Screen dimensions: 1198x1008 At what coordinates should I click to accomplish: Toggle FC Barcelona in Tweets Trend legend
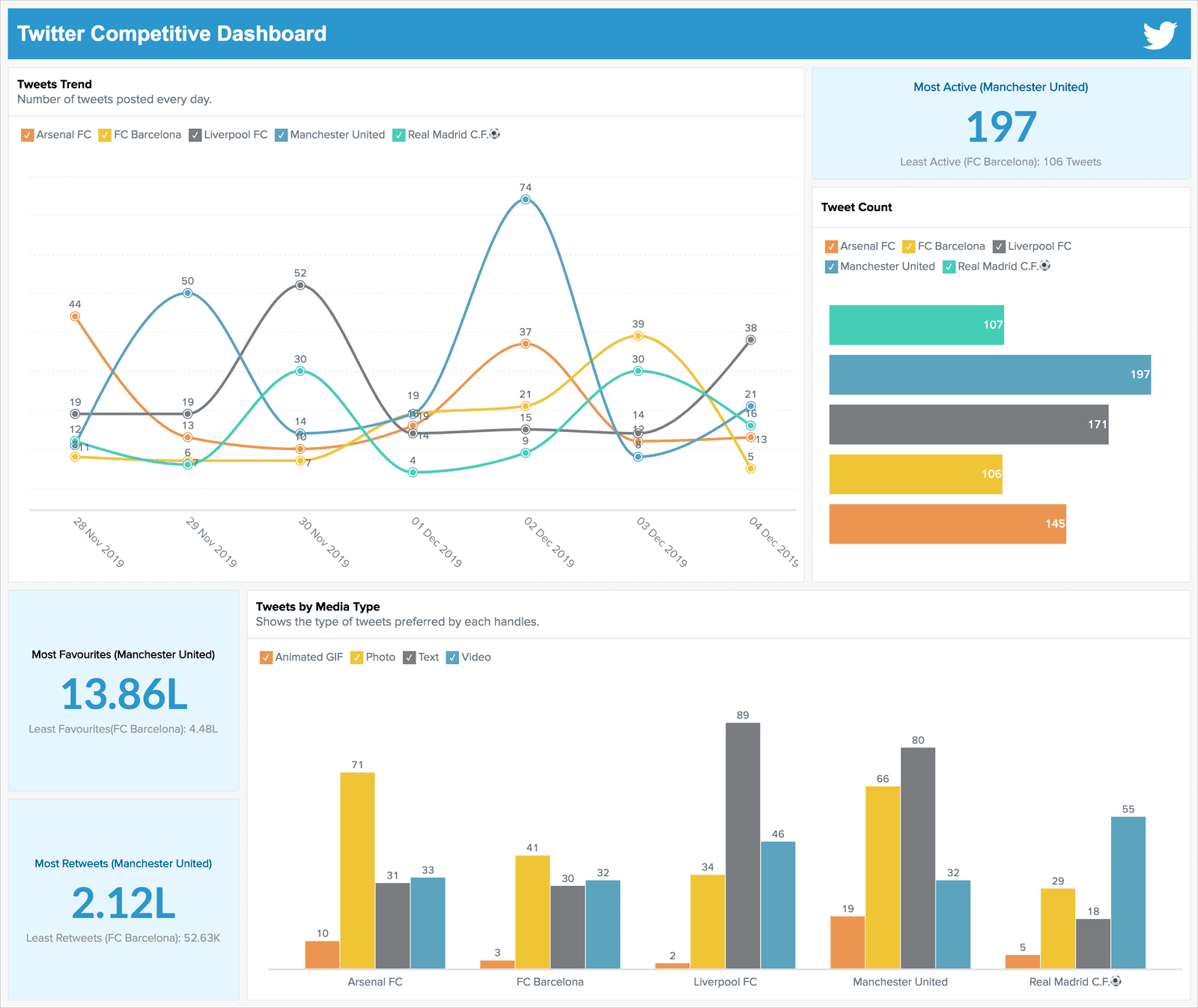point(105,135)
